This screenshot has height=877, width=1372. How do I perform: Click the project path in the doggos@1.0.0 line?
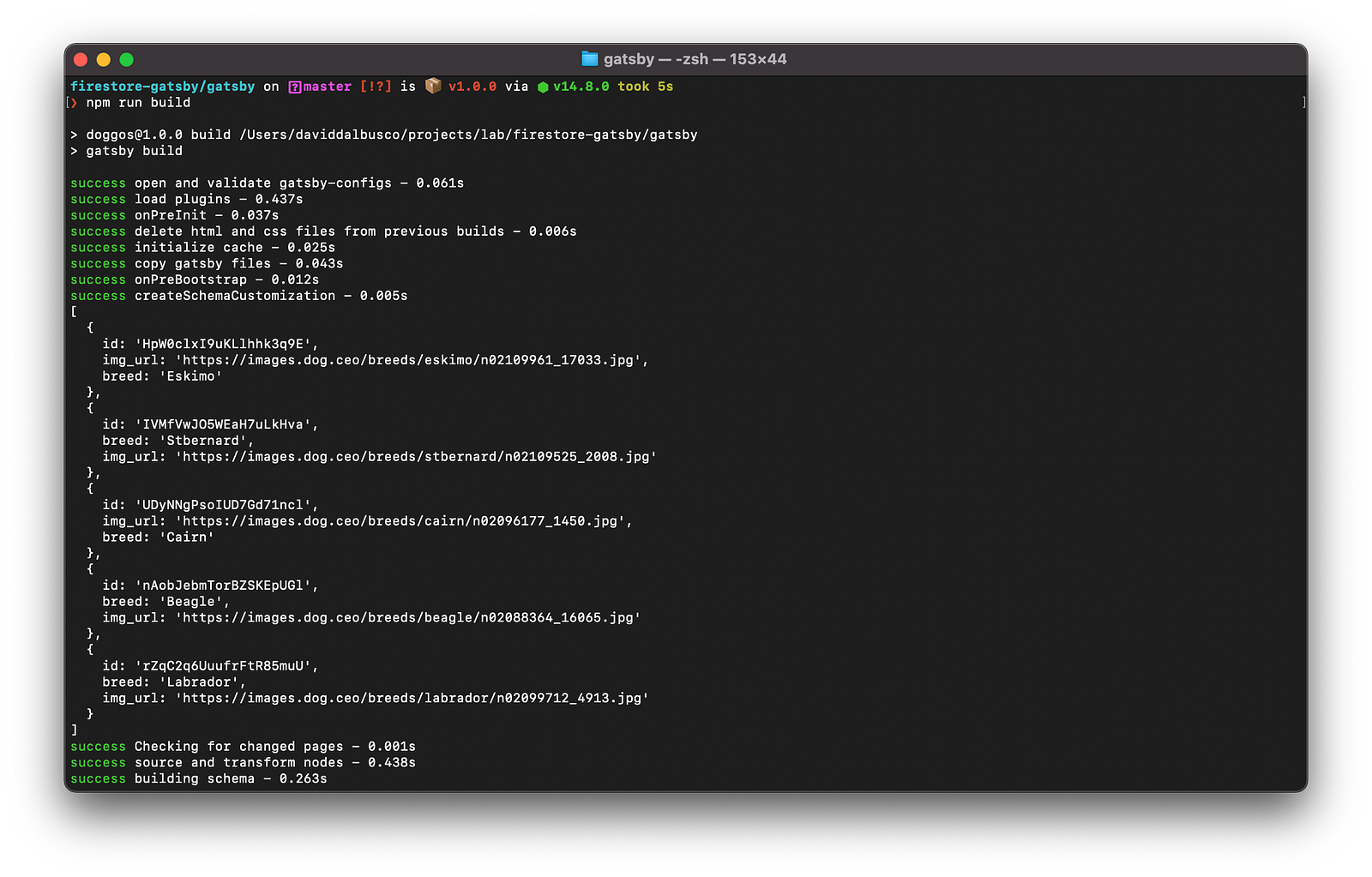[468, 135]
